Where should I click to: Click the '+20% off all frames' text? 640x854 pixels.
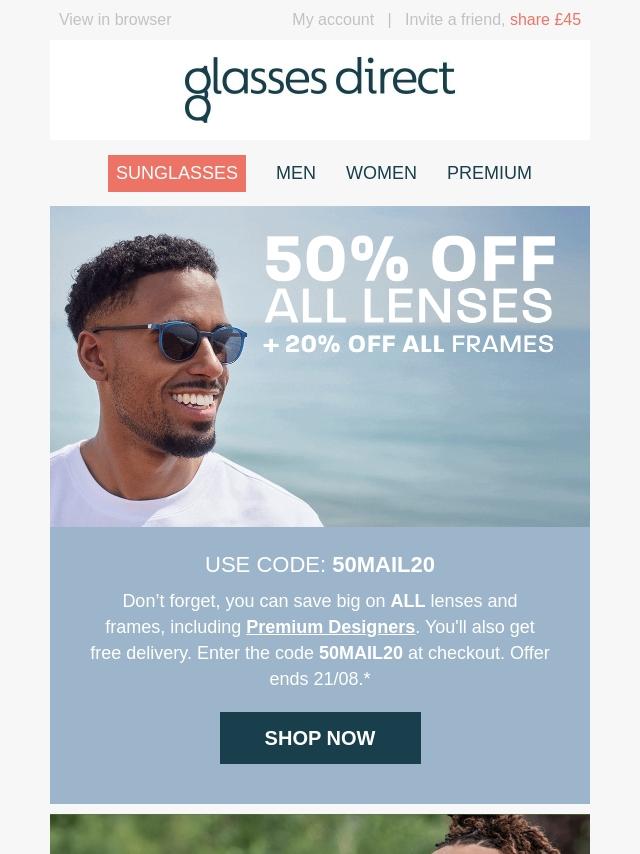coord(409,344)
